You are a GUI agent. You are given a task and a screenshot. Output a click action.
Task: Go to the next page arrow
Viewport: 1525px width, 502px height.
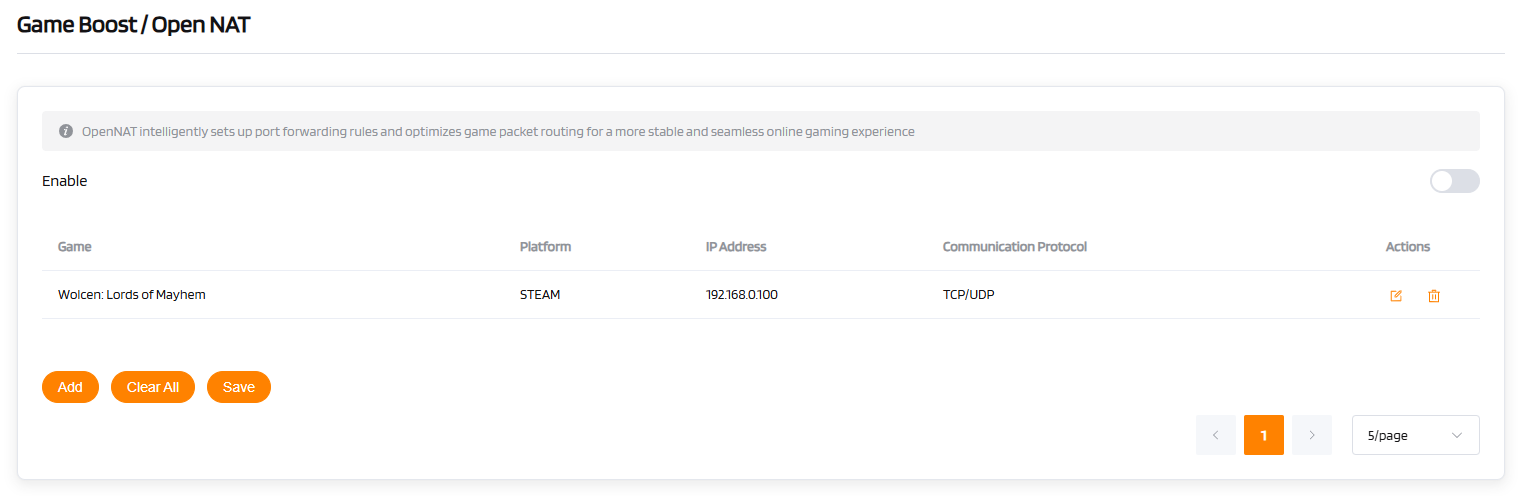pos(1311,435)
